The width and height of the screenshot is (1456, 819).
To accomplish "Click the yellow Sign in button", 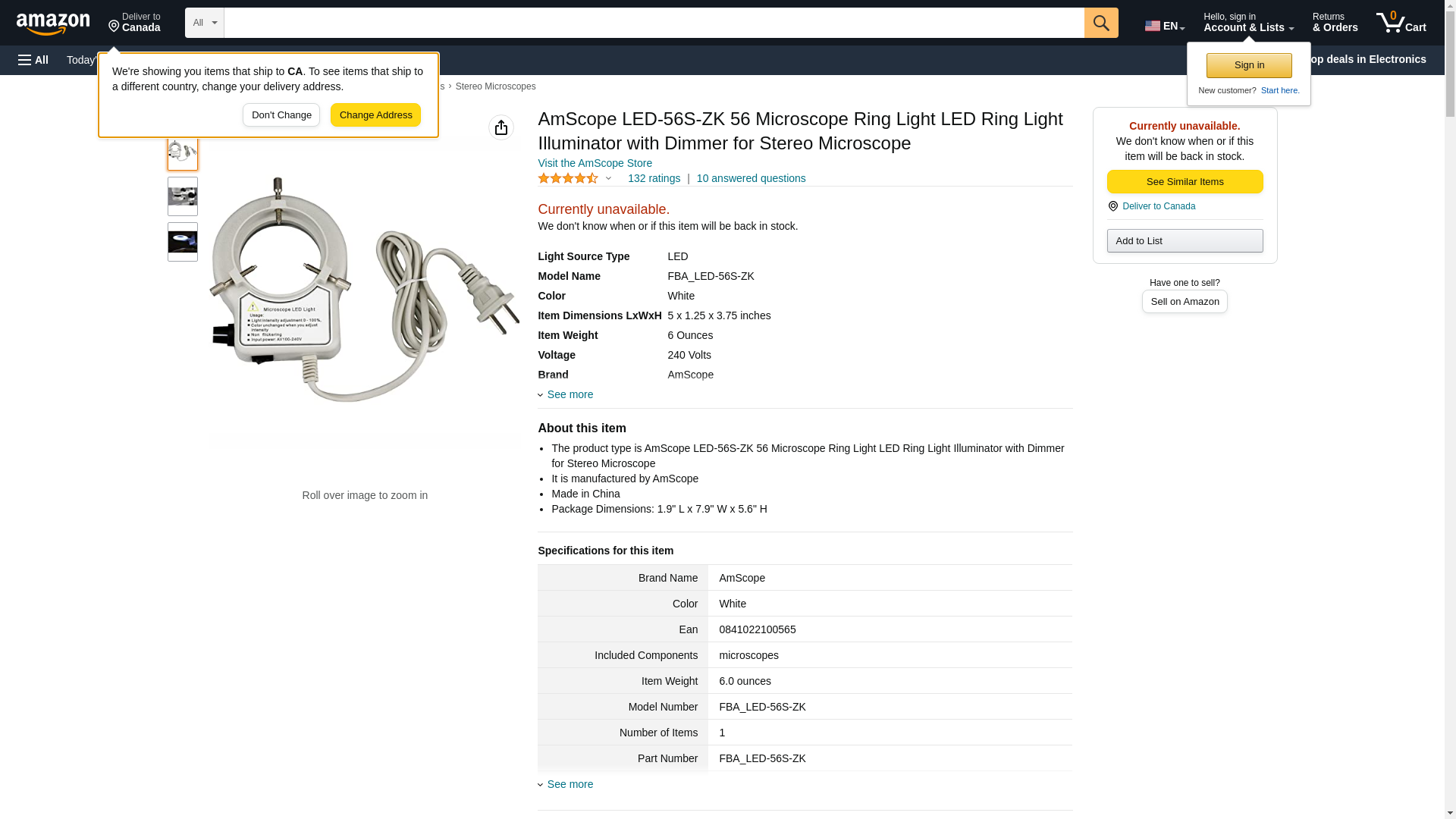I will 1248,65.
